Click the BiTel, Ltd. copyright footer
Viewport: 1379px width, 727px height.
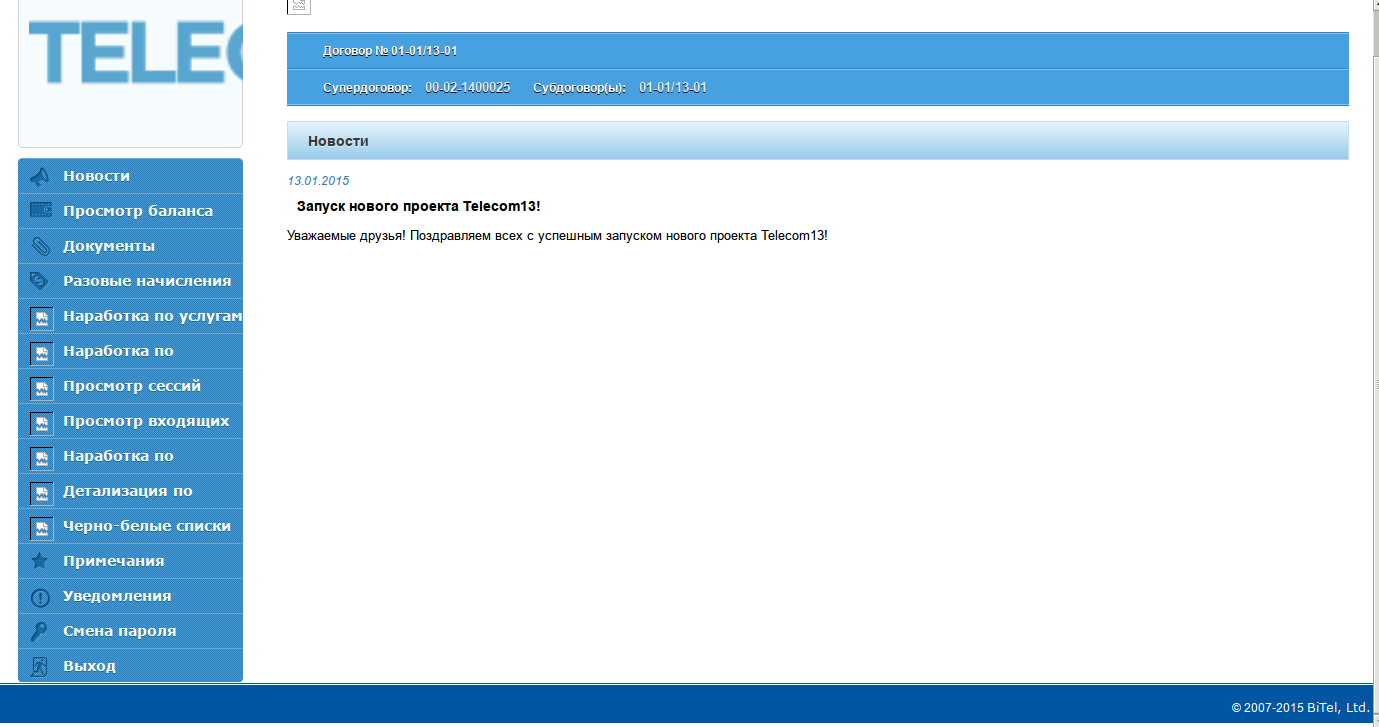click(1300, 708)
